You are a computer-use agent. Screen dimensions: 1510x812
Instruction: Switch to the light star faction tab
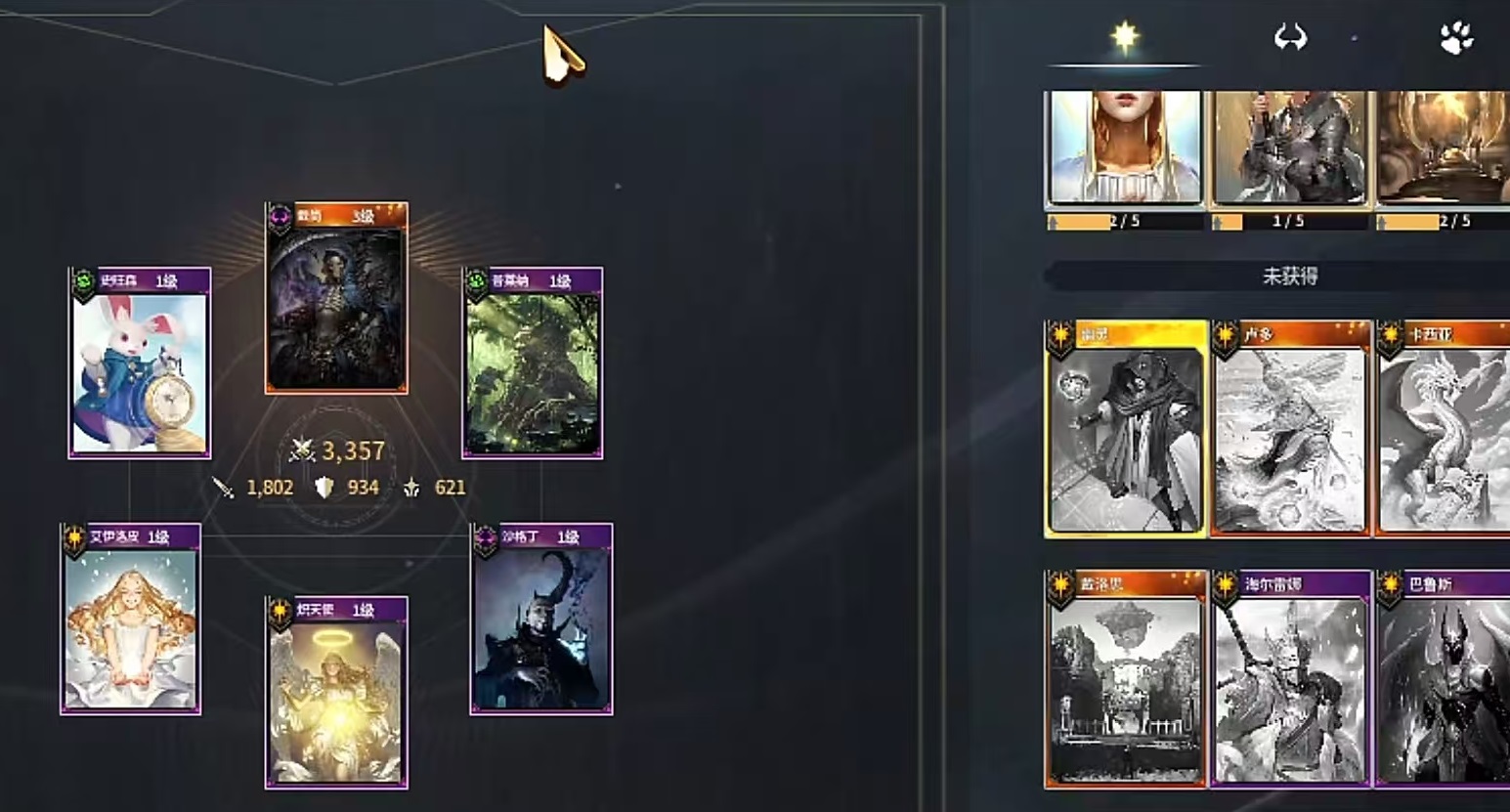pyautogui.click(x=1125, y=38)
